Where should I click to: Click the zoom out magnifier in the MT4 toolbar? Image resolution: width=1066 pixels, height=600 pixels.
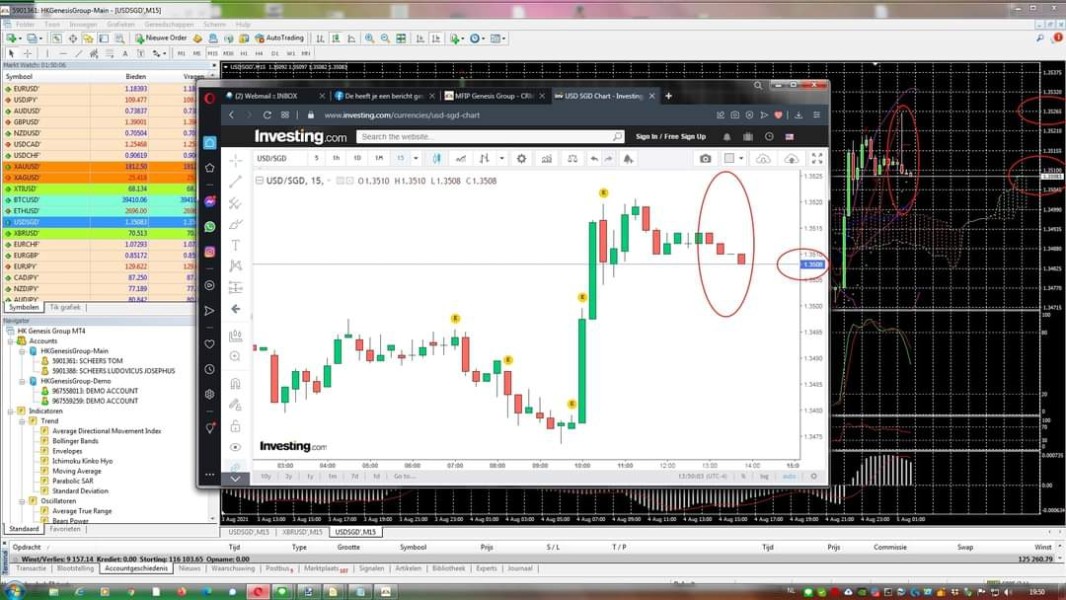pos(385,39)
